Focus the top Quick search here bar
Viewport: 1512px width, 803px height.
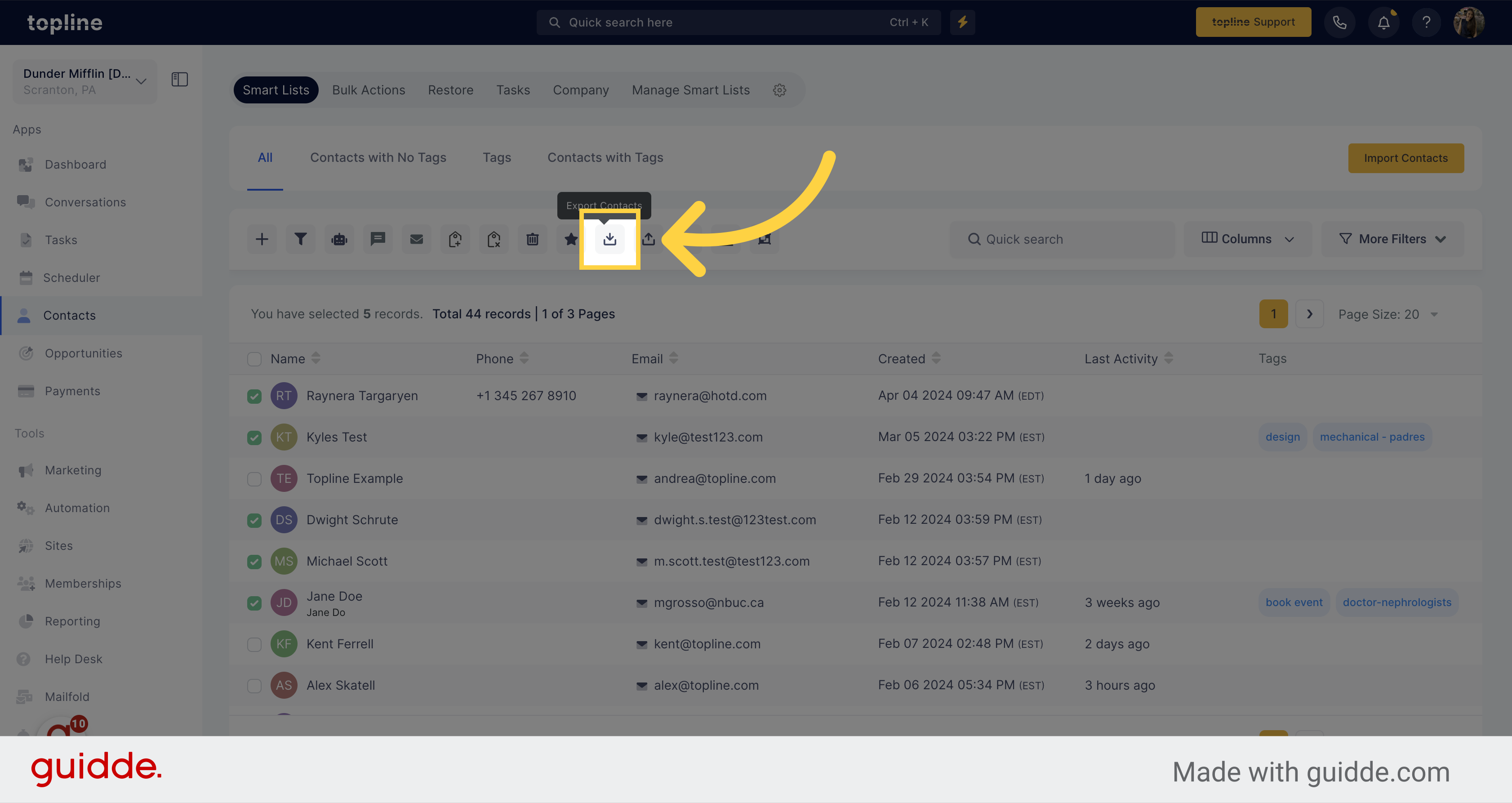738,22
